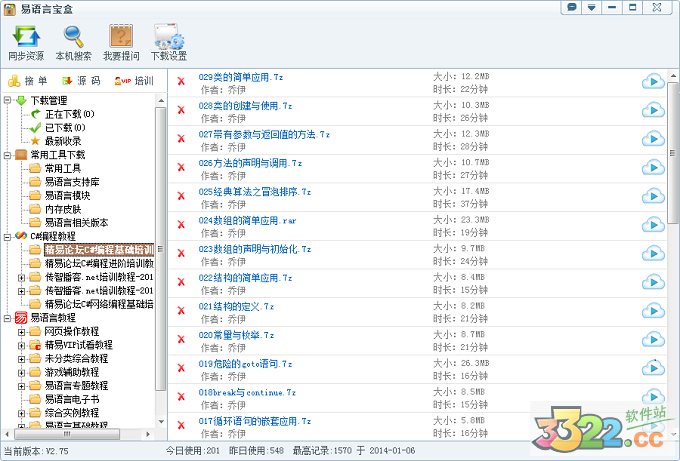Download 023数组的声明与初始化 via cloud icon
Viewport: 680px width, 461px height.
tap(653, 253)
